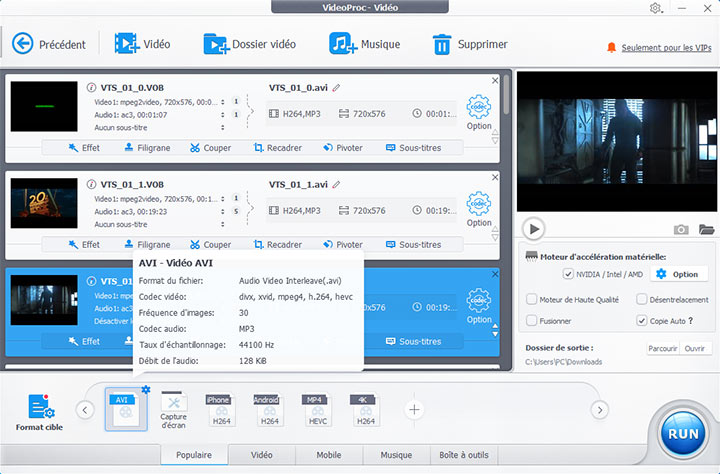Switch to the Musique format tab
This screenshot has height=474, width=720.
click(396, 455)
